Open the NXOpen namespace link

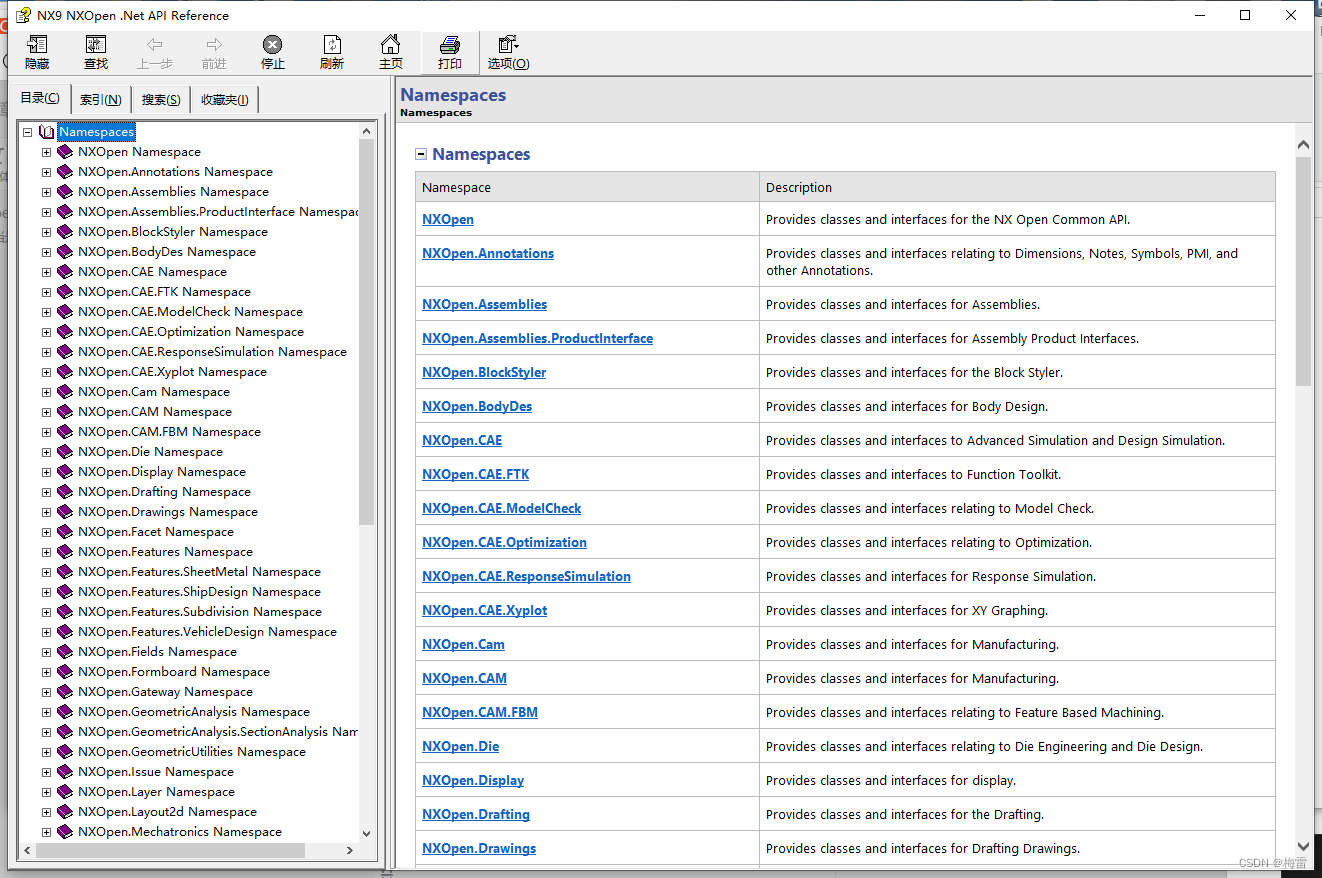pos(448,219)
